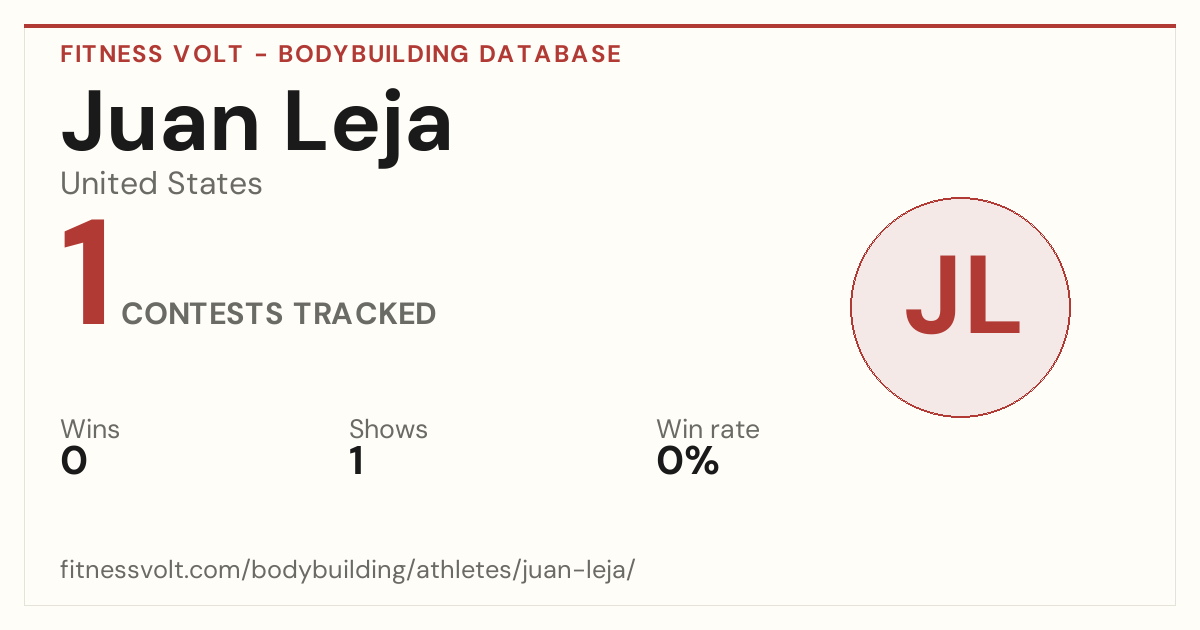Select the athlete name Juan Leja
This screenshot has height=630, width=1200.
[257, 124]
